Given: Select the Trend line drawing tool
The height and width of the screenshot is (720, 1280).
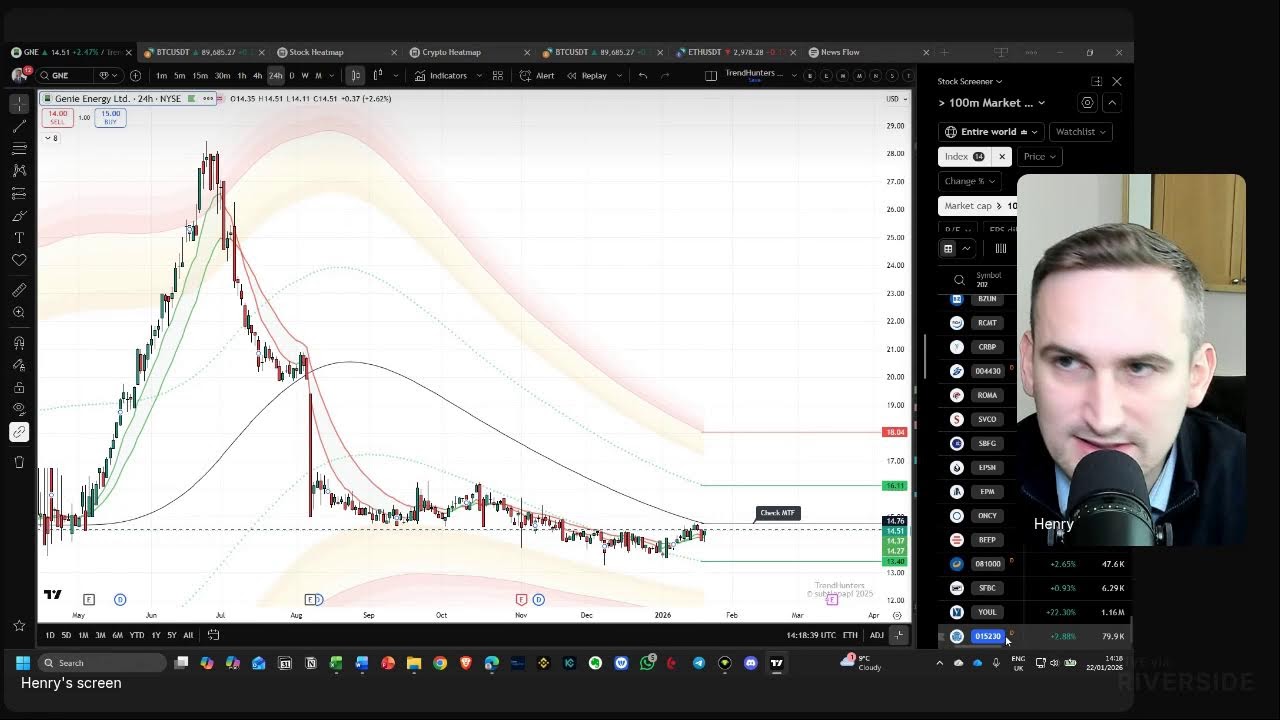Looking at the screenshot, I should coord(19,126).
